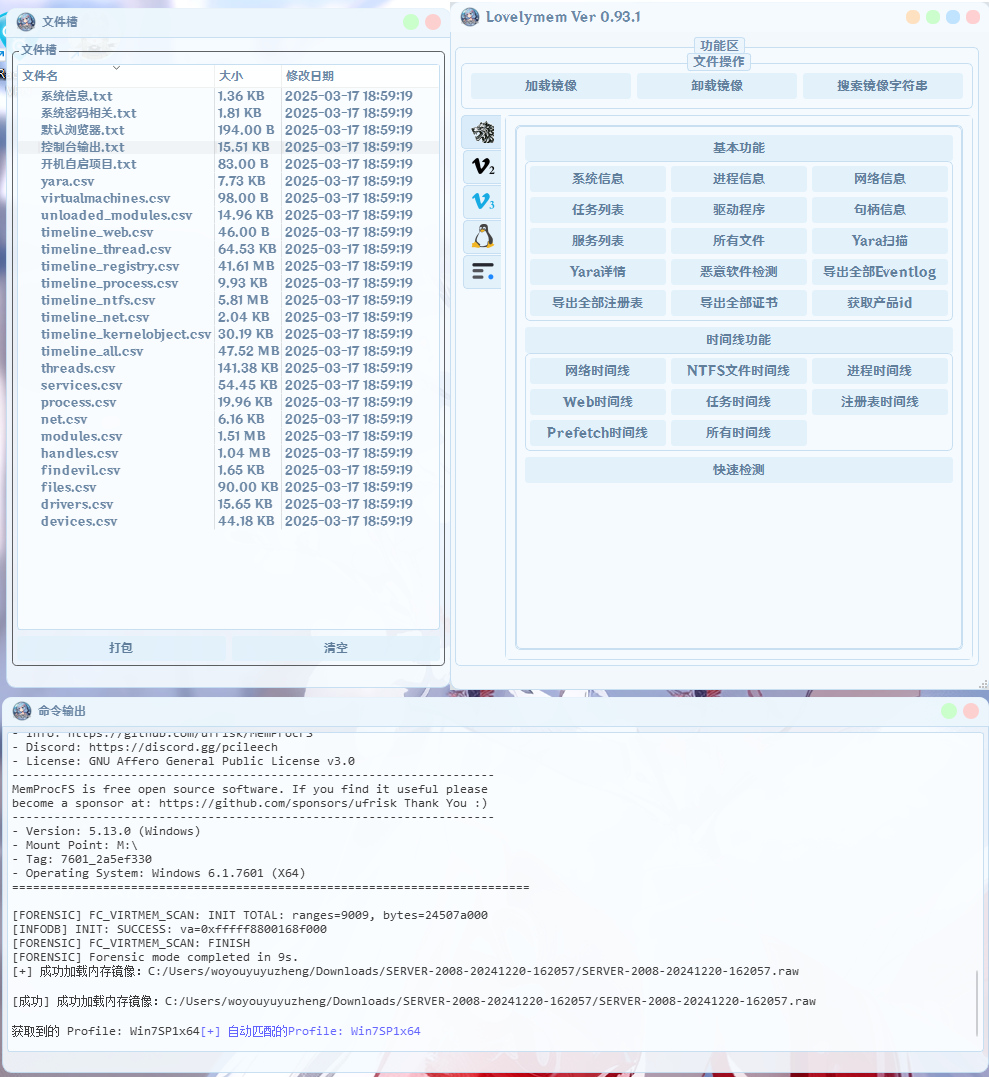Screen dimensions: 989x1077
Task: Switch to the Volatility 3 sidebar icon
Action: [482, 201]
